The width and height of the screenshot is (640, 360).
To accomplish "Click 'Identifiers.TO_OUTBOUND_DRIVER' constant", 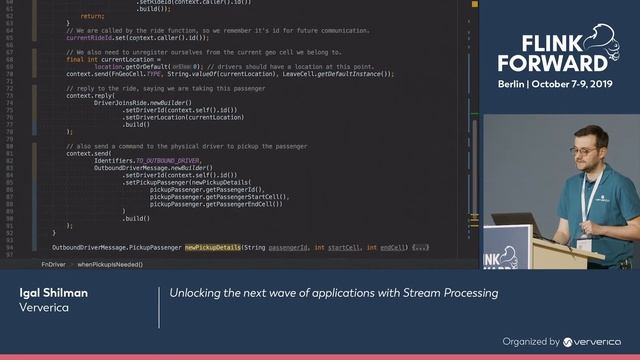I will [147, 161].
